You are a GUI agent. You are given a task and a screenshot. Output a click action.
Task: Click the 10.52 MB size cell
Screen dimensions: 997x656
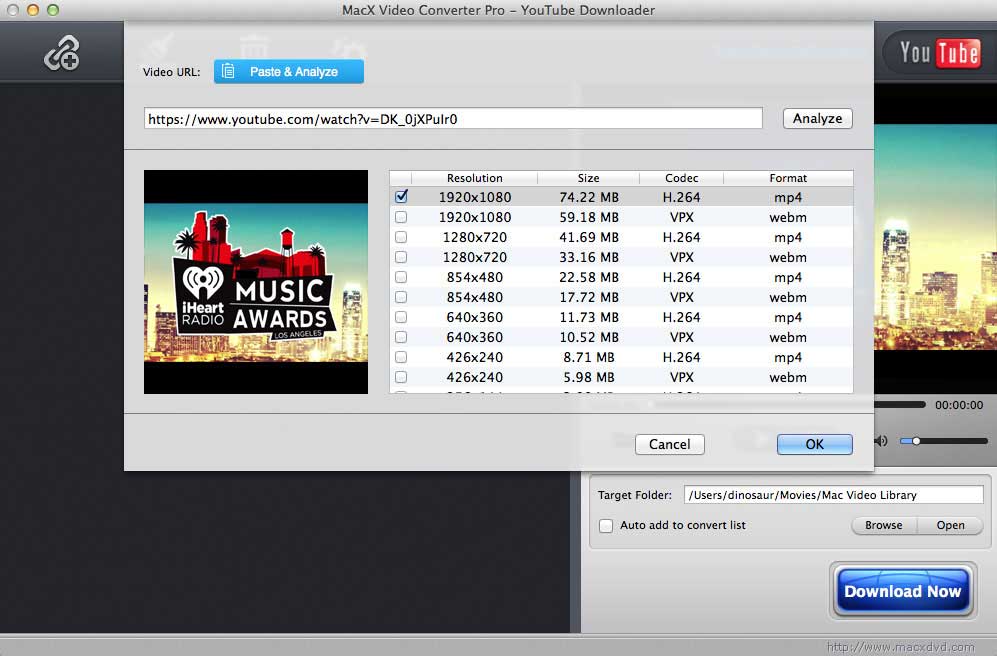tap(589, 338)
